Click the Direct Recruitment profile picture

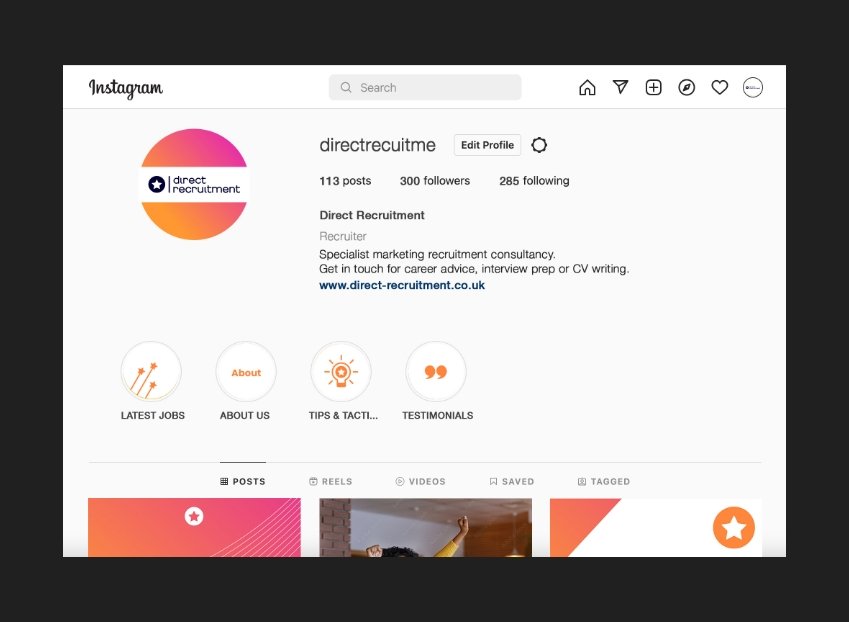click(194, 184)
